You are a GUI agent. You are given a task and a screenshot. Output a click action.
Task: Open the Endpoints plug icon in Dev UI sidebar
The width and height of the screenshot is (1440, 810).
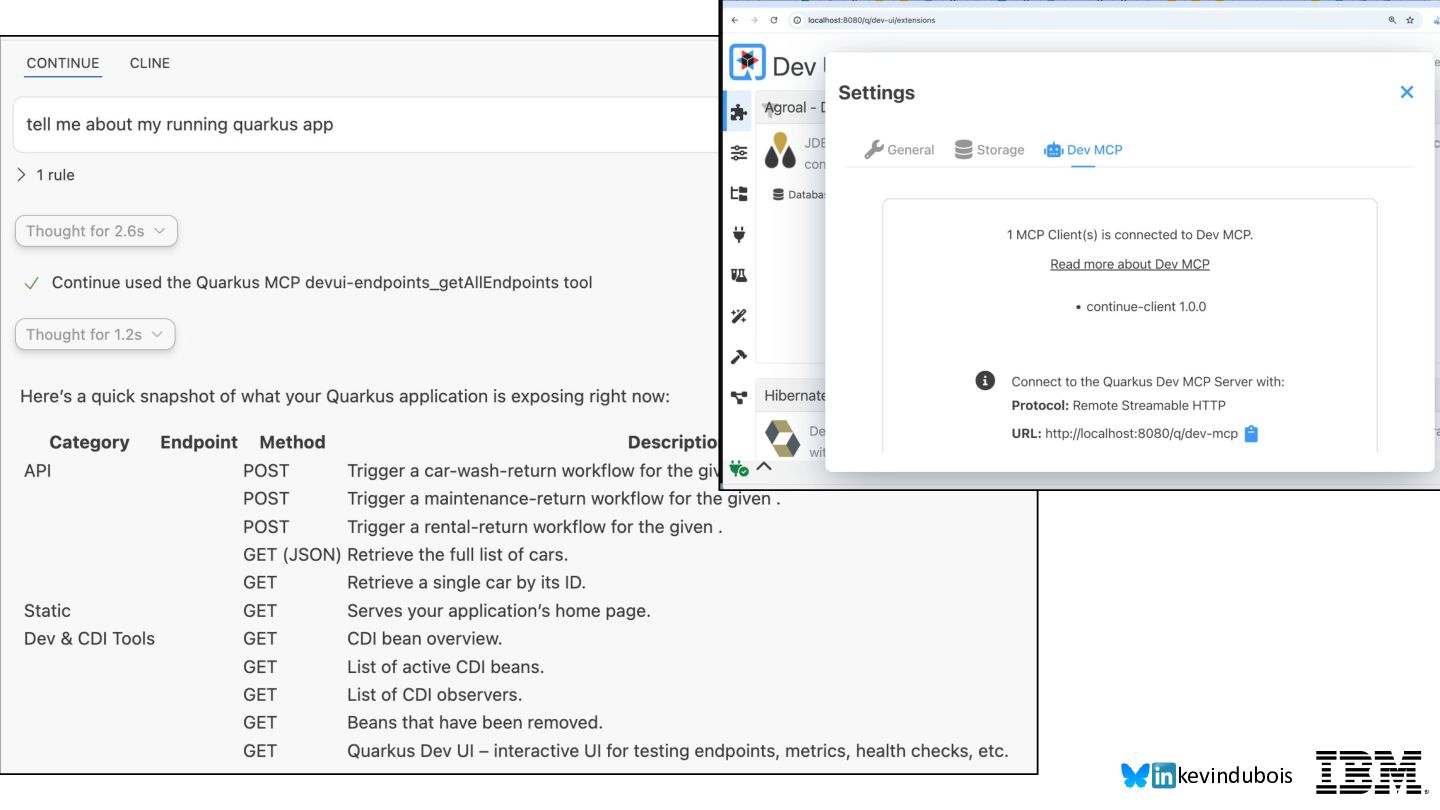739,234
